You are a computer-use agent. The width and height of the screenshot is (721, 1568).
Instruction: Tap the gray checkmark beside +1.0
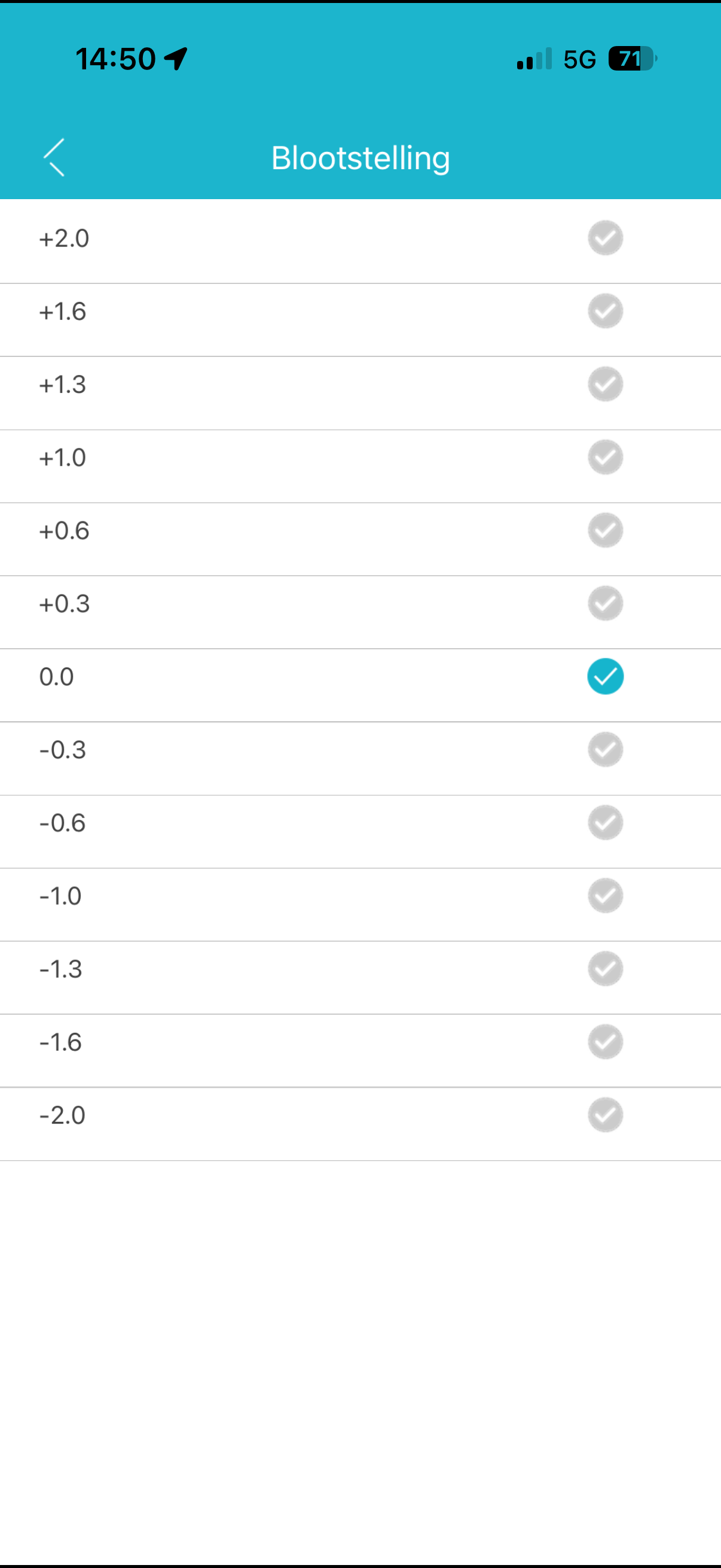[605, 457]
